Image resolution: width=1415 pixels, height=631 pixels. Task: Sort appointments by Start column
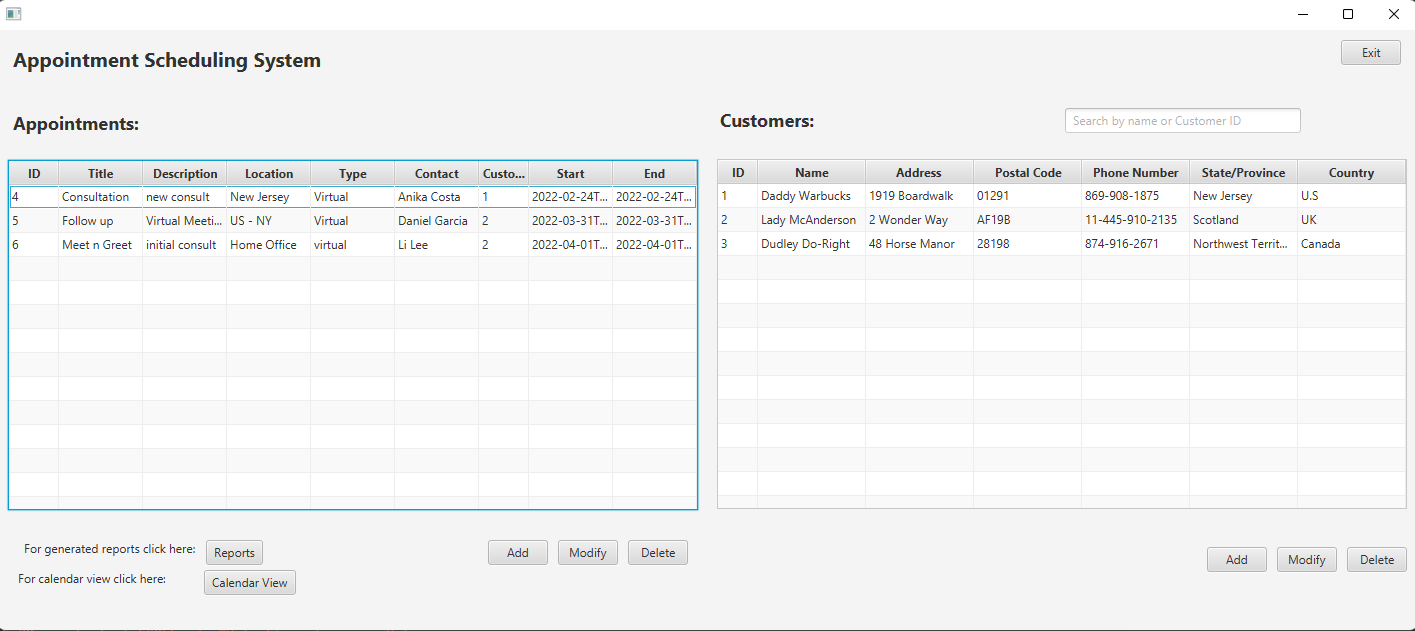(571, 174)
